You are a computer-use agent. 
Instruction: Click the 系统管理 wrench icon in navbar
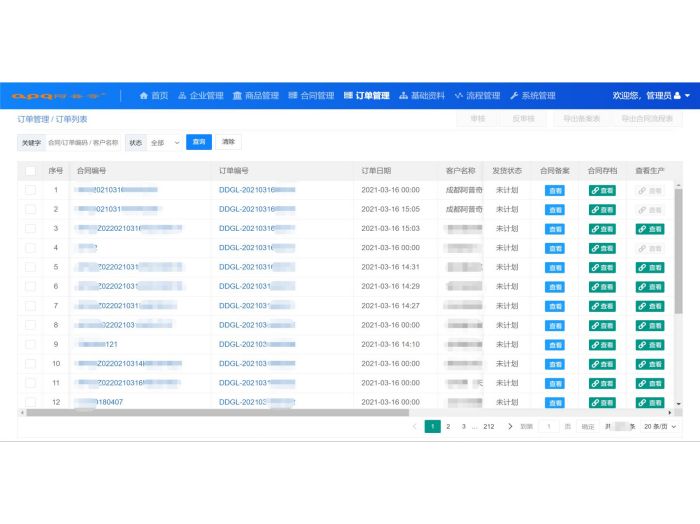click(x=514, y=96)
